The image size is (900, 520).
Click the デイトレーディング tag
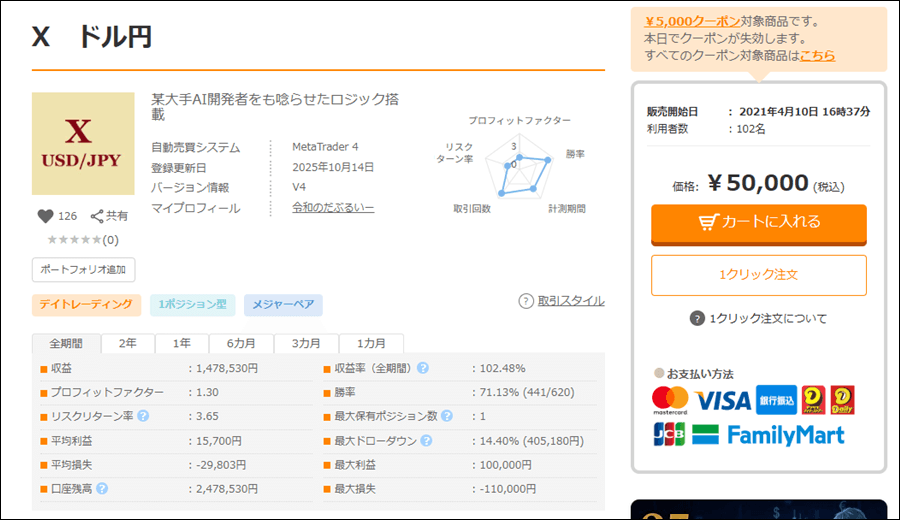coord(84,304)
